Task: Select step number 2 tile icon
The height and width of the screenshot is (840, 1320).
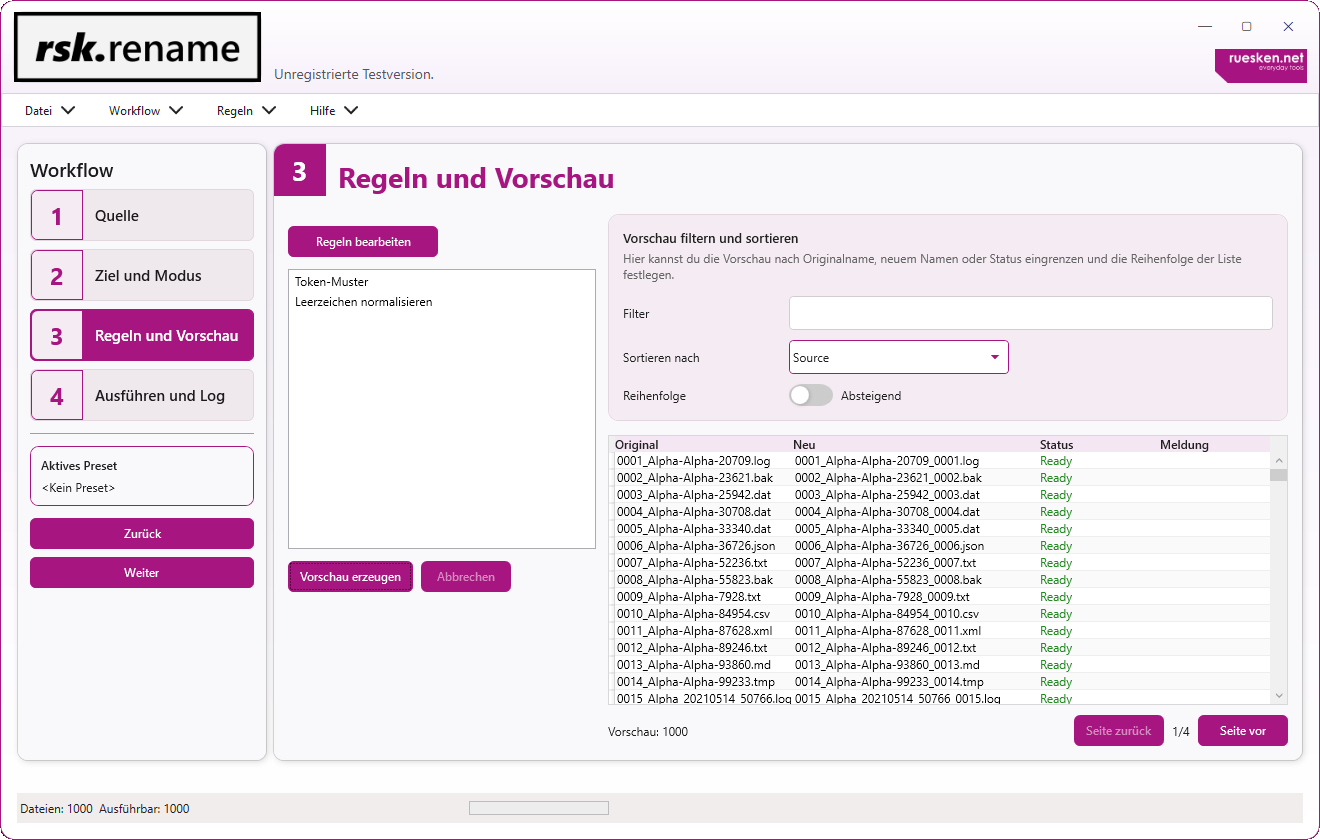Action: click(x=57, y=276)
